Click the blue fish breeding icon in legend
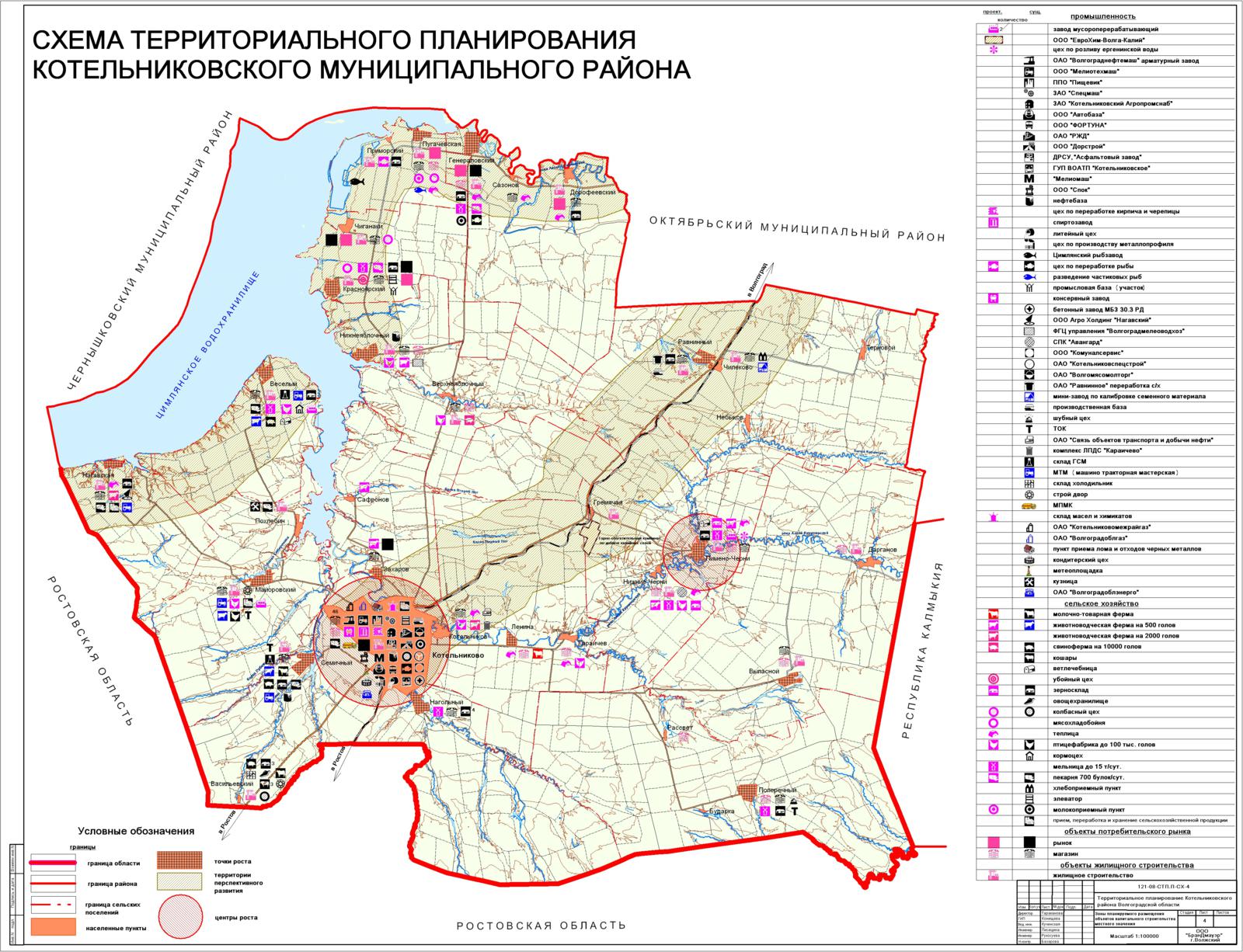Screen dimensions: 1243x952 [1029, 277]
